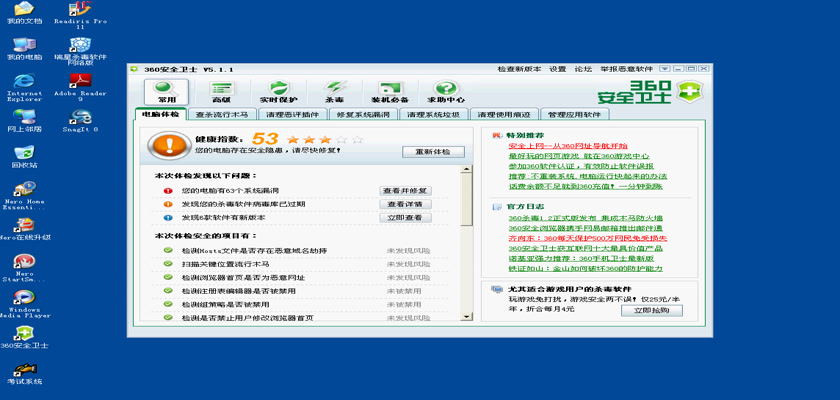Select the Nero StartSmart desktop icon
Viewport: 840px width, 400px height.
pos(24,268)
